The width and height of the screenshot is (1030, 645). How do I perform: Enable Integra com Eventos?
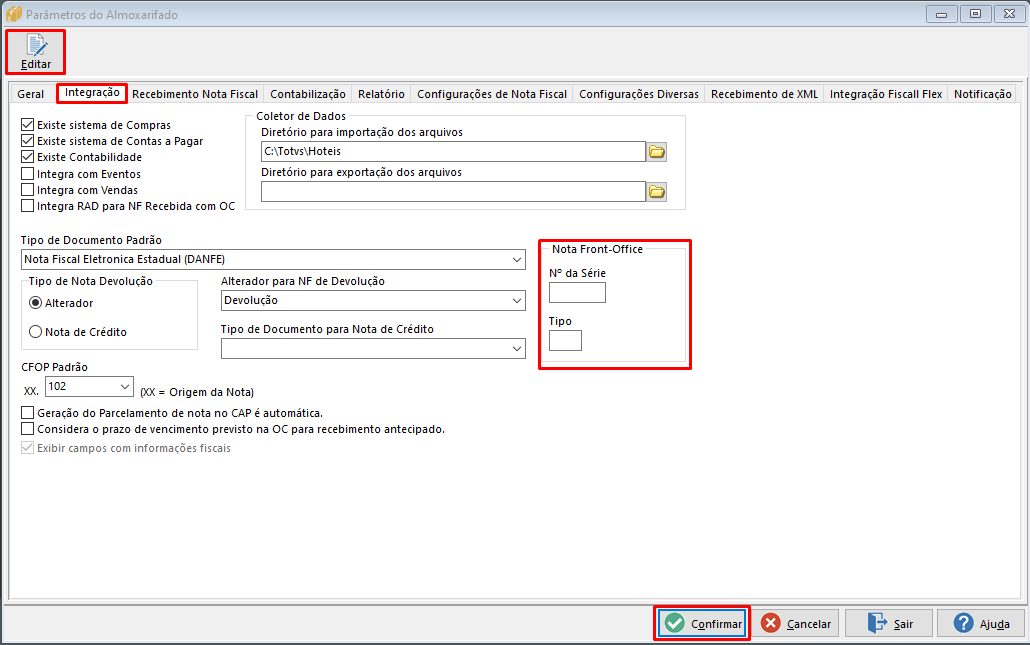[x=28, y=174]
